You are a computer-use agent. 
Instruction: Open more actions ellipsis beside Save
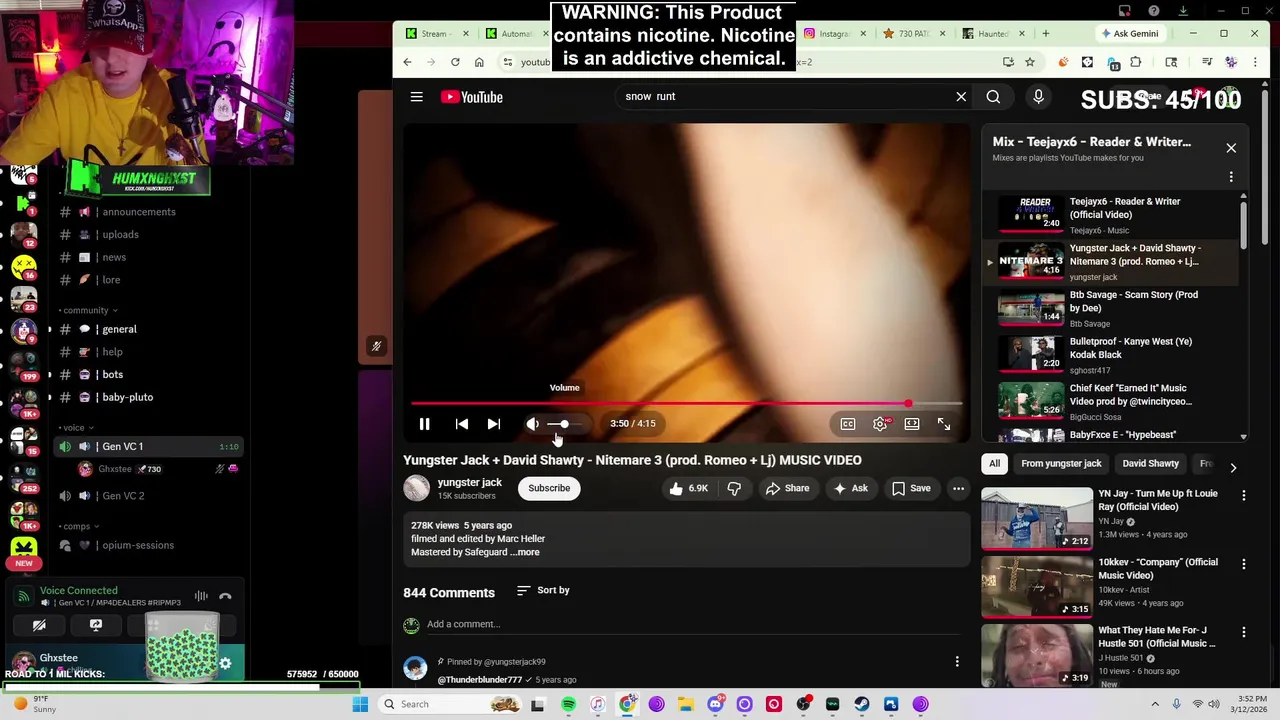pos(958,488)
